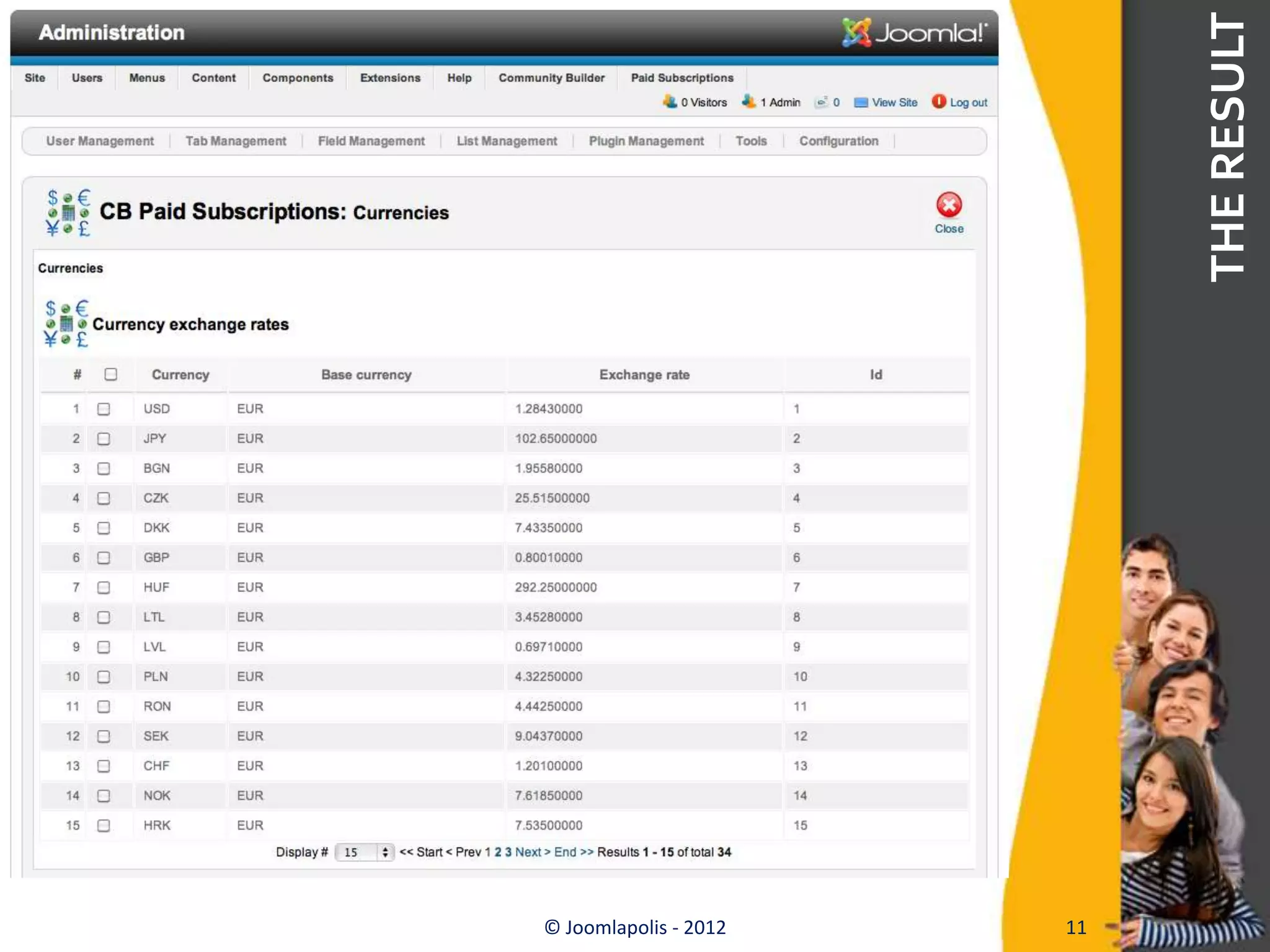Open the Configuration submenu item
This screenshot has height=952, width=1270.
click(838, 141)
